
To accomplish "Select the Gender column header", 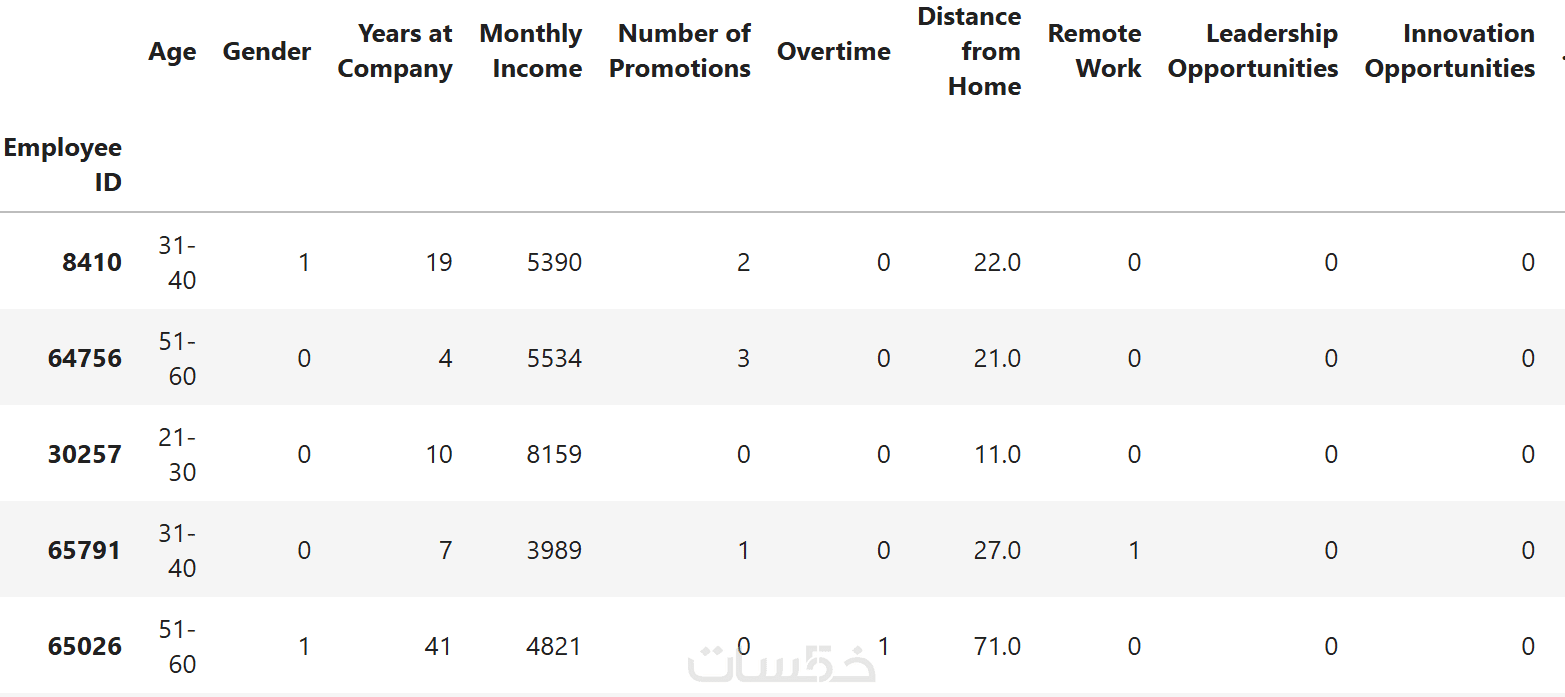I will click(x=266, y=52).
